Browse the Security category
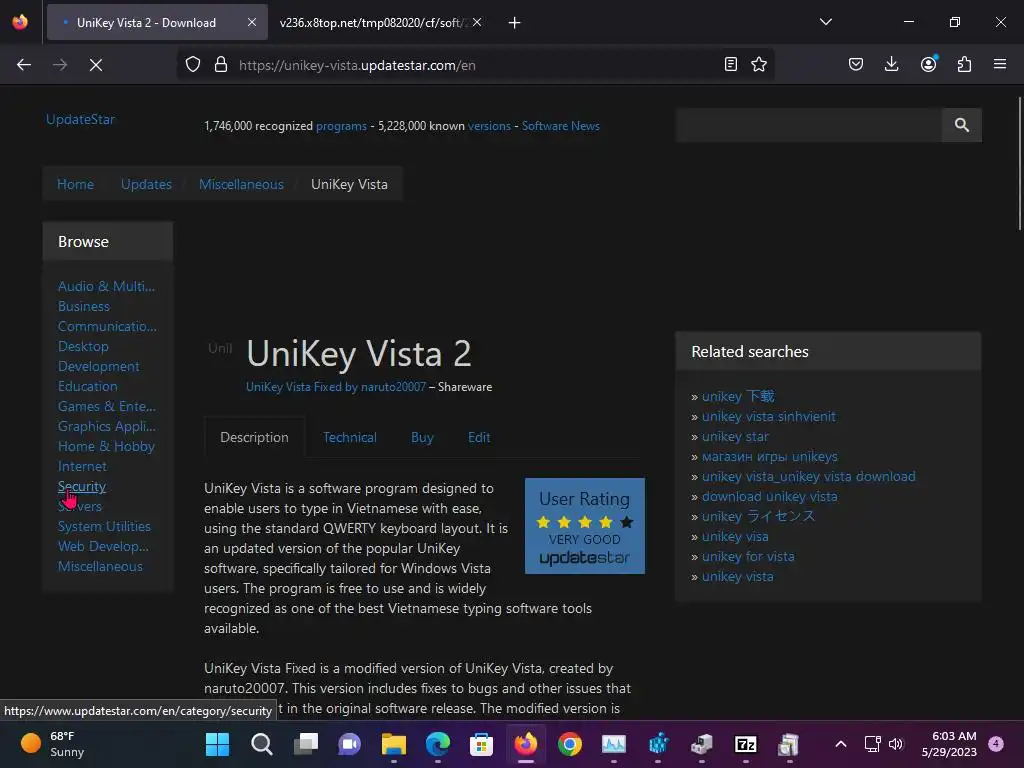 (x=82, y=487)
